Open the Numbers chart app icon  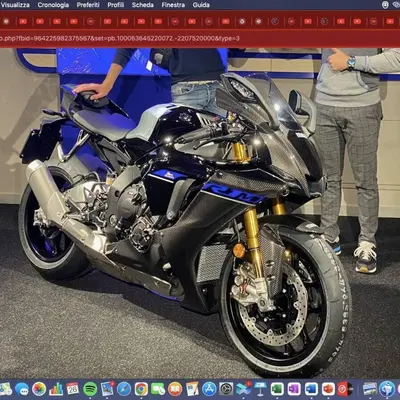[x=56, y=389]
